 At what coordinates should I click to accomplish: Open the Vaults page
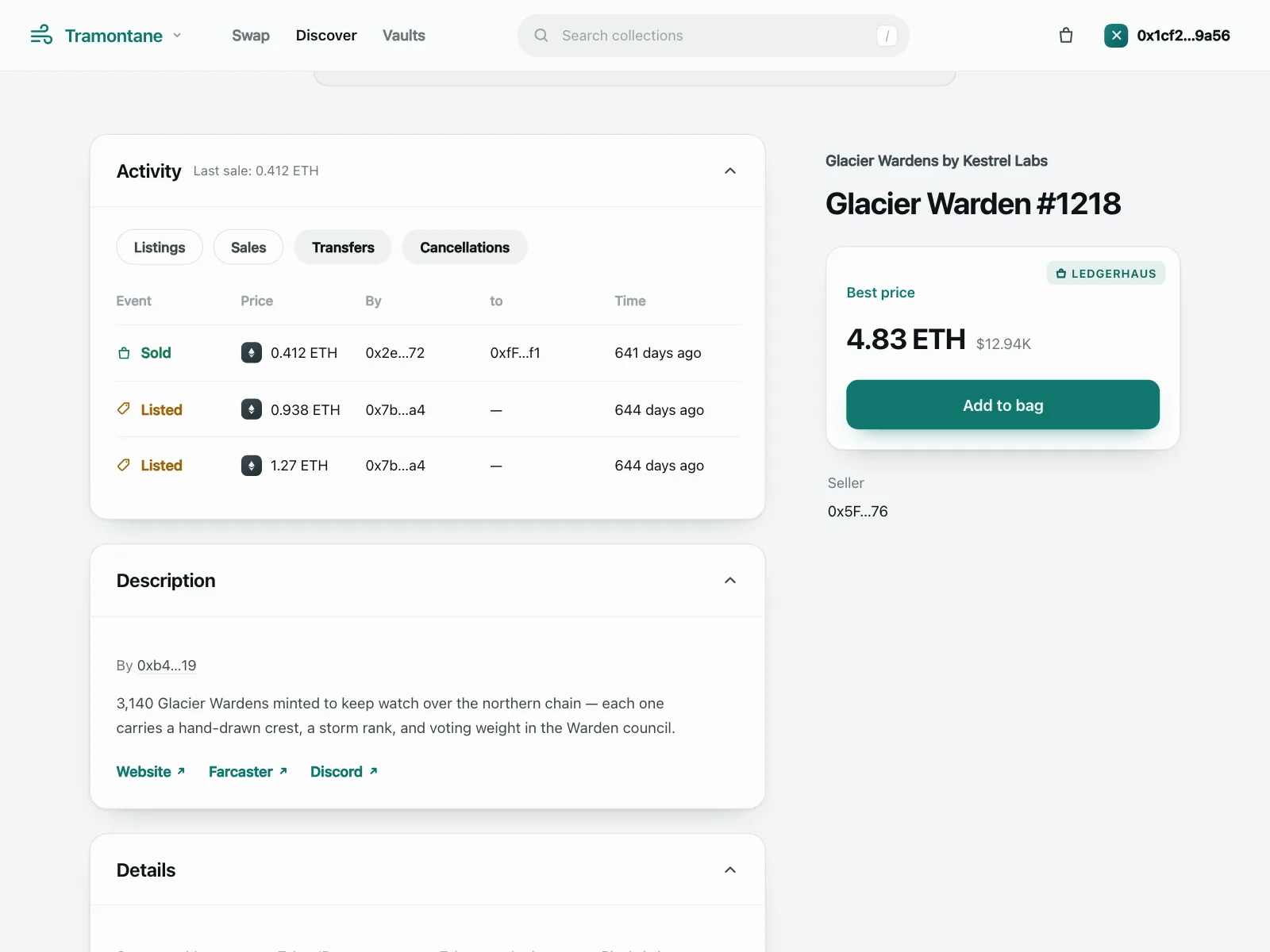coord(404,36)
